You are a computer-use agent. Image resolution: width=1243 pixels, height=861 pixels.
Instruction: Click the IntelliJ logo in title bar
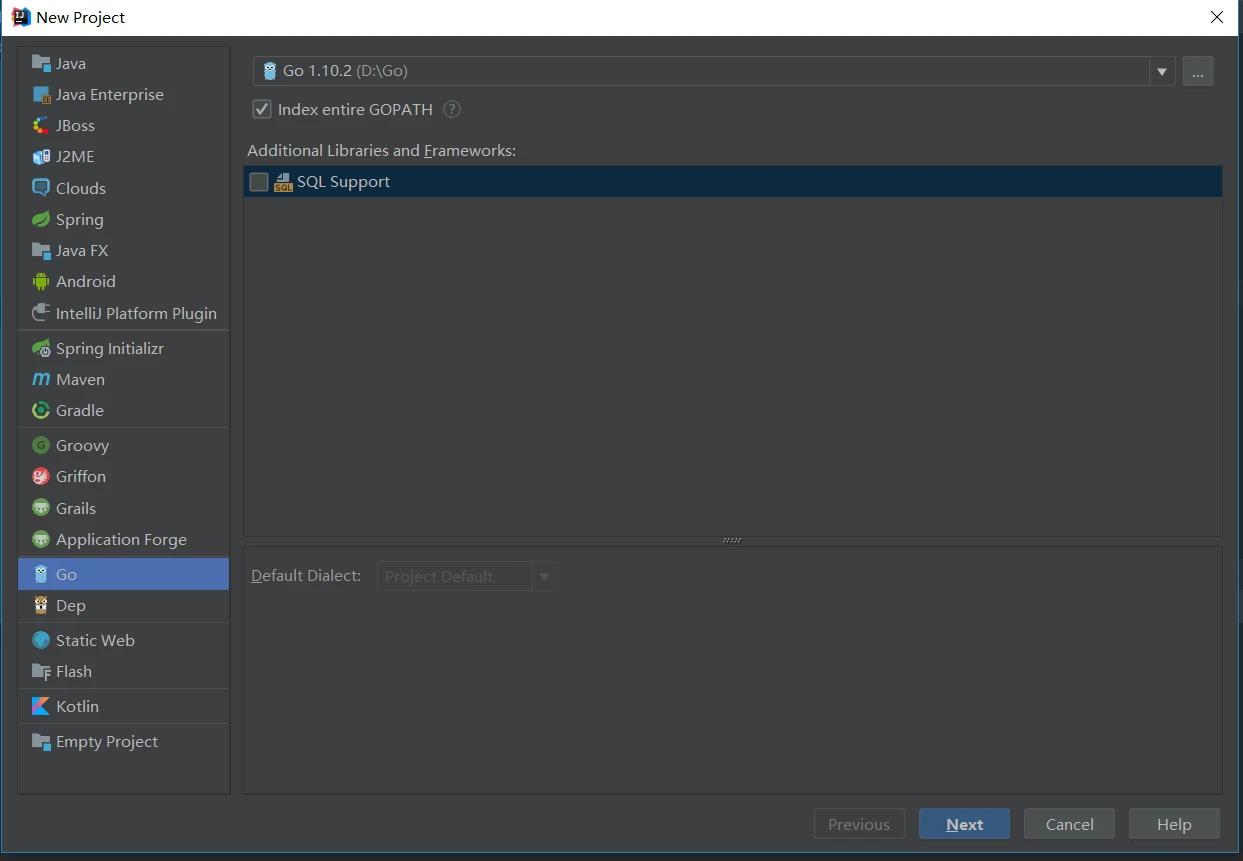21,17
